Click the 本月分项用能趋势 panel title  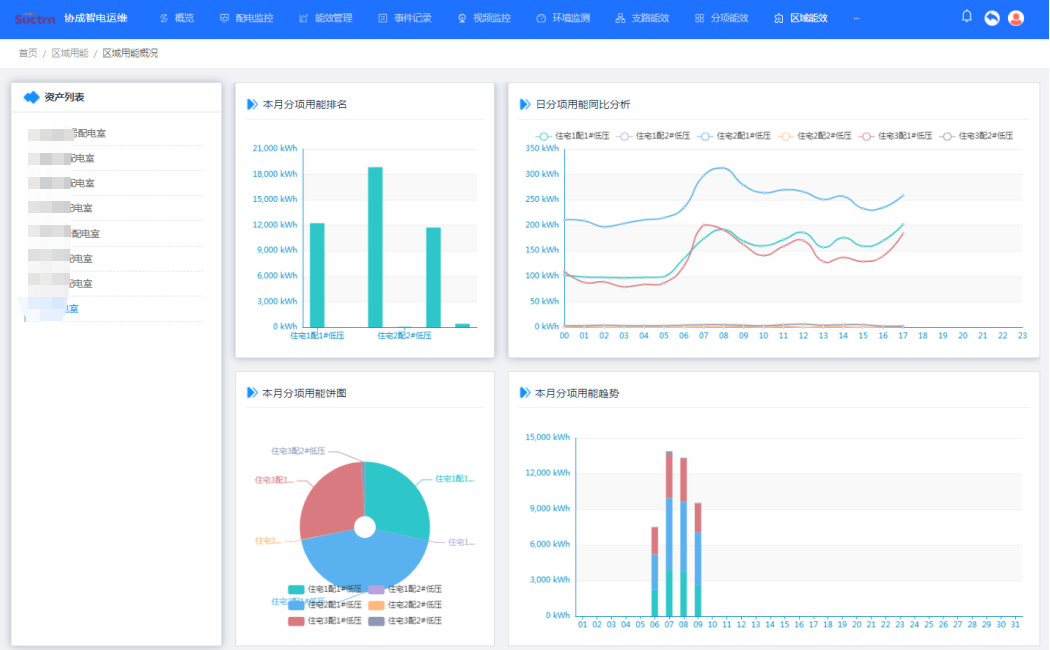point(577,393)
